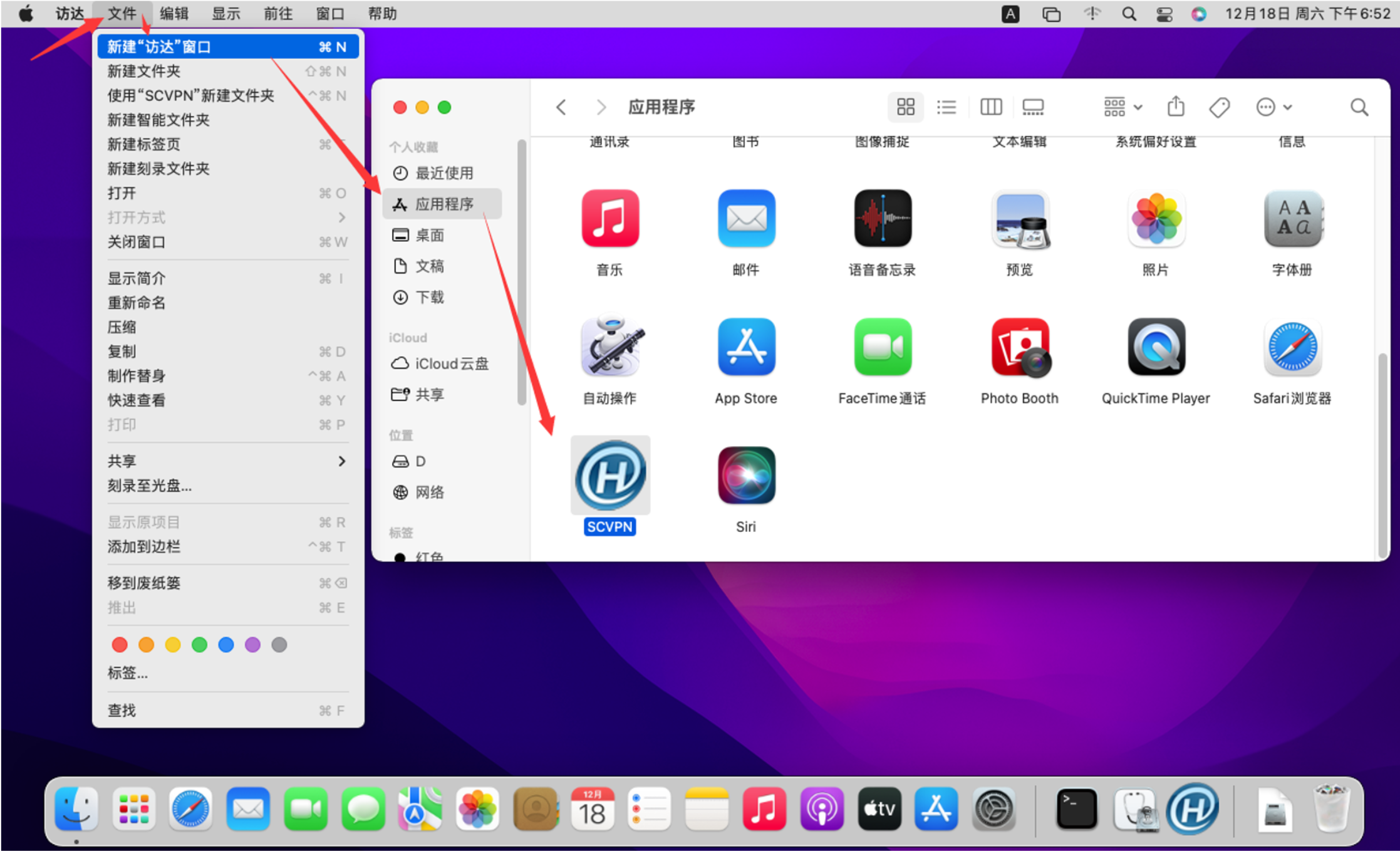
Task: Go forward with the right chevron
Action: click(x=601, y=107)
